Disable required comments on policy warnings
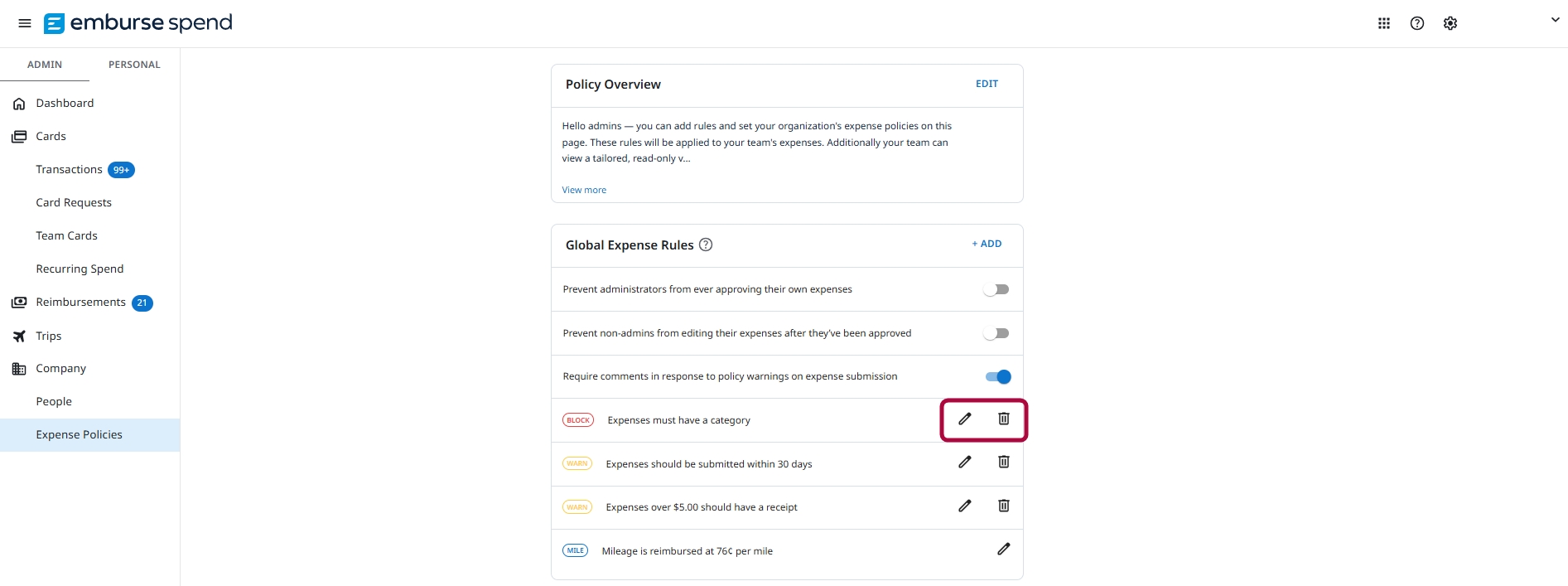The width and height of the screenshot is (1568, 586). (998, 376)
